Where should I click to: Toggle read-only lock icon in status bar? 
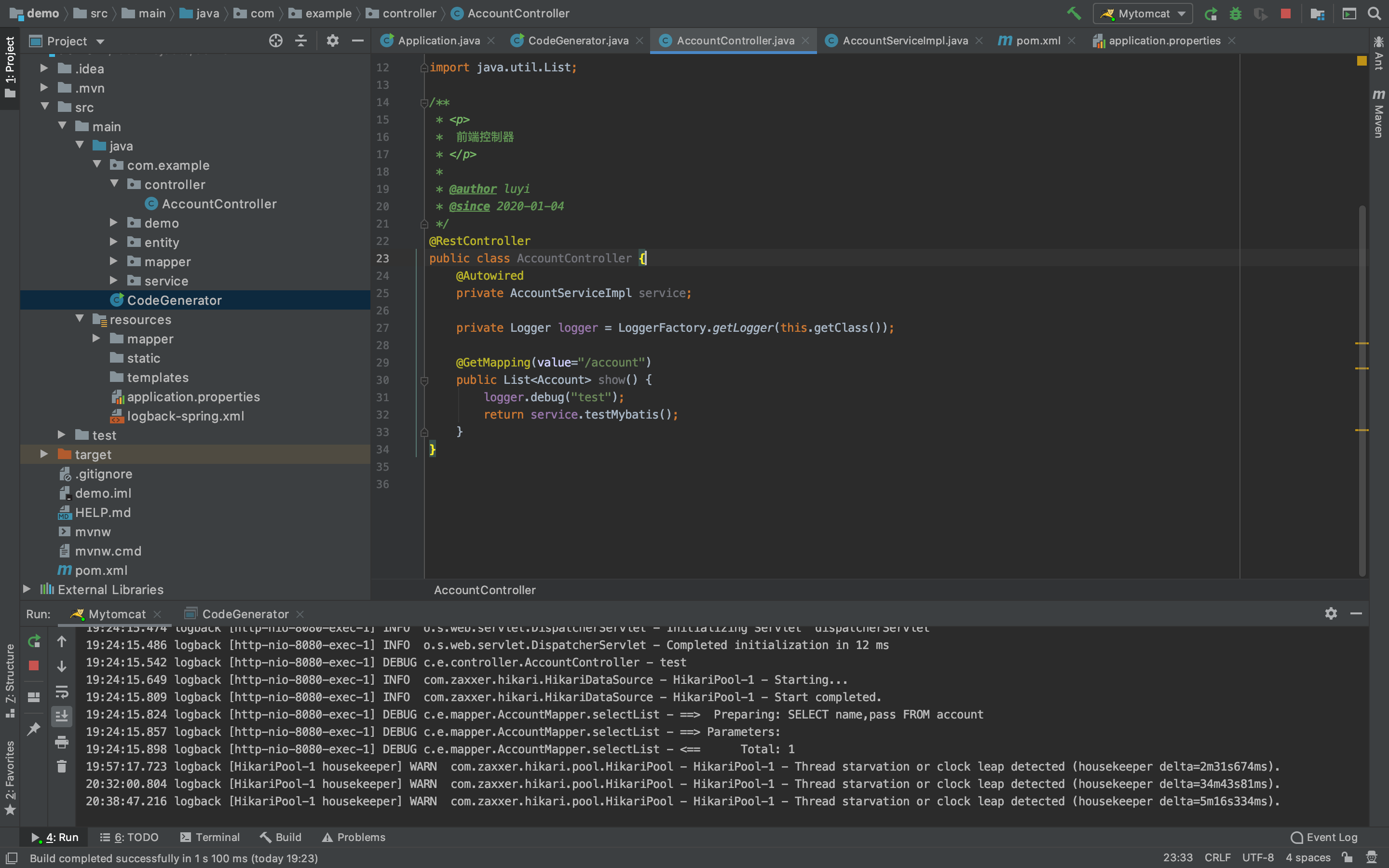tap(1347, 858)
